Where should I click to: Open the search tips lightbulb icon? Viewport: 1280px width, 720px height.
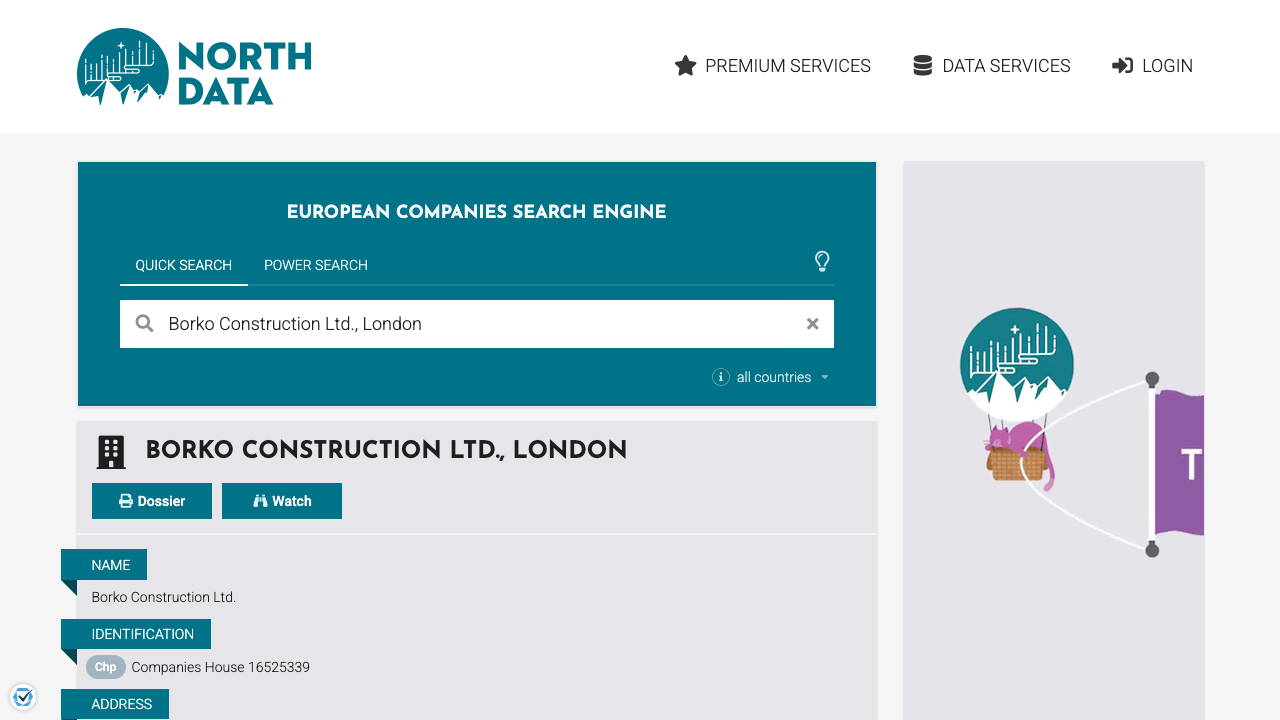pos(822,262)
